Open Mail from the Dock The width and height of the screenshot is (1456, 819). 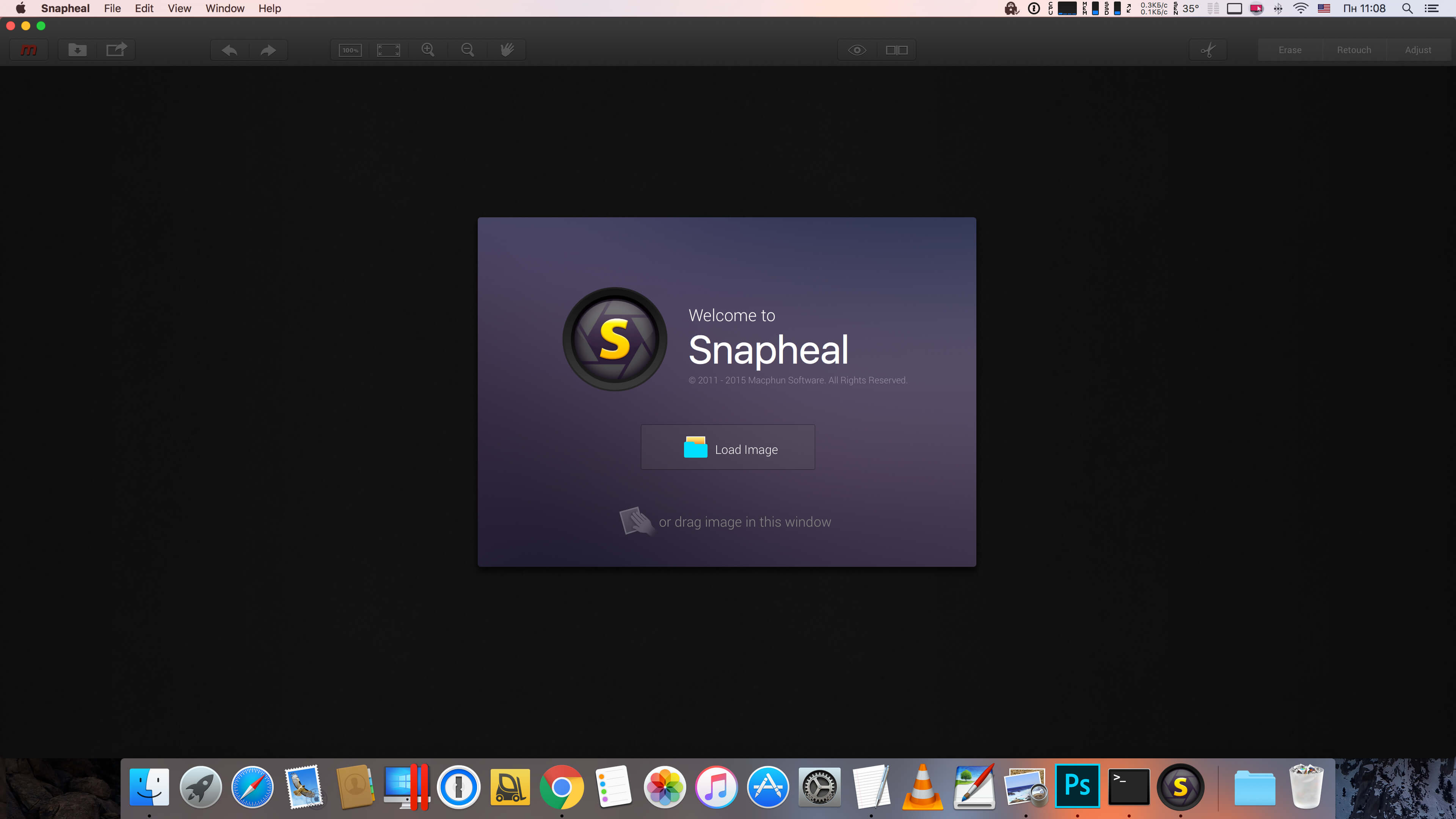304,786
